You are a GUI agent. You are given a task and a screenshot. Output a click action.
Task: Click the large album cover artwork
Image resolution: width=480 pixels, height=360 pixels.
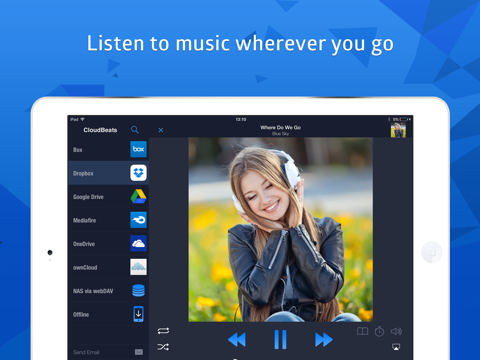280,230
